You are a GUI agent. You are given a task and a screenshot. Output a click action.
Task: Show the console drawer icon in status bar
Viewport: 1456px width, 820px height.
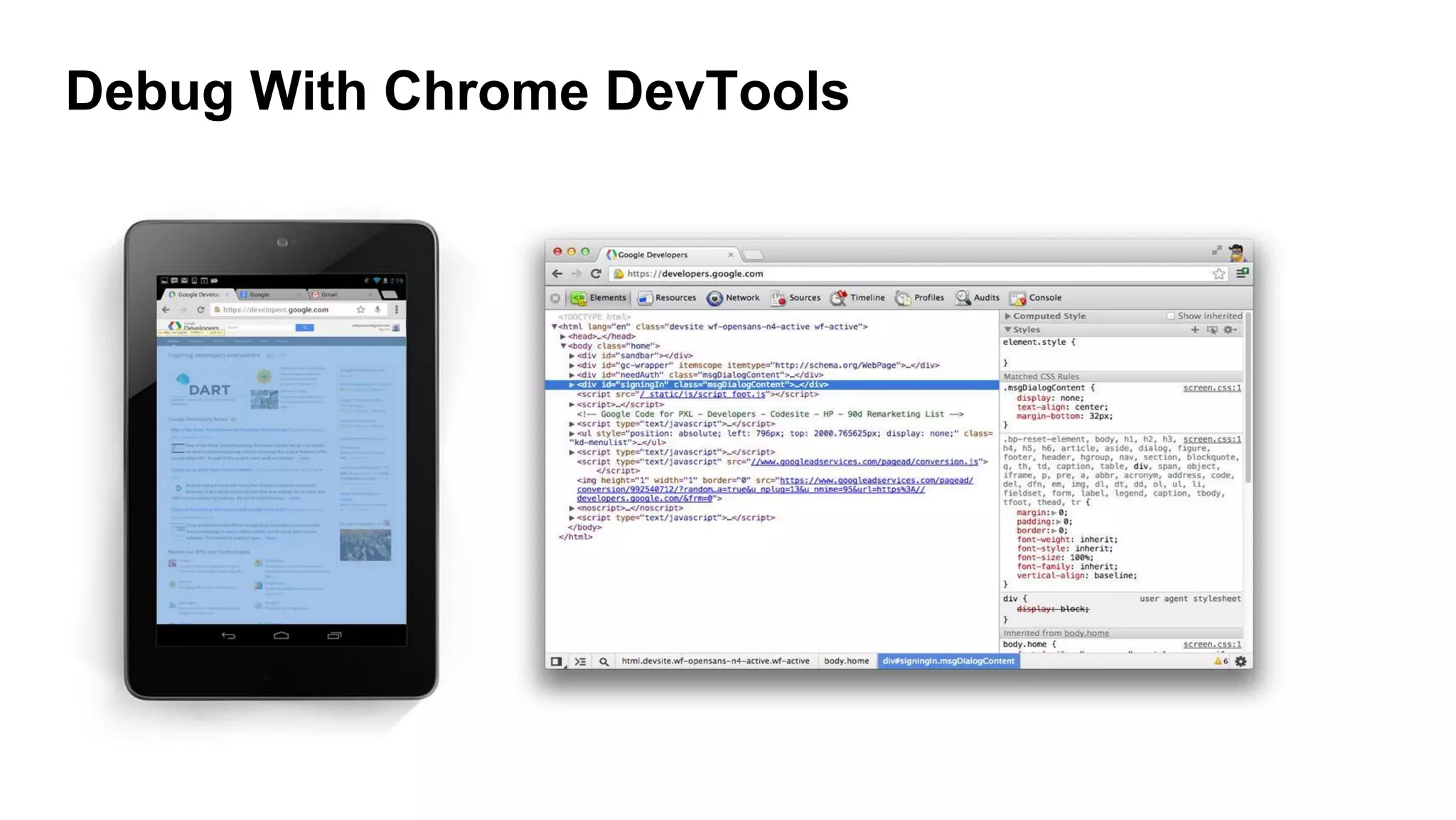pyautogui.click(x=580, y=661)
